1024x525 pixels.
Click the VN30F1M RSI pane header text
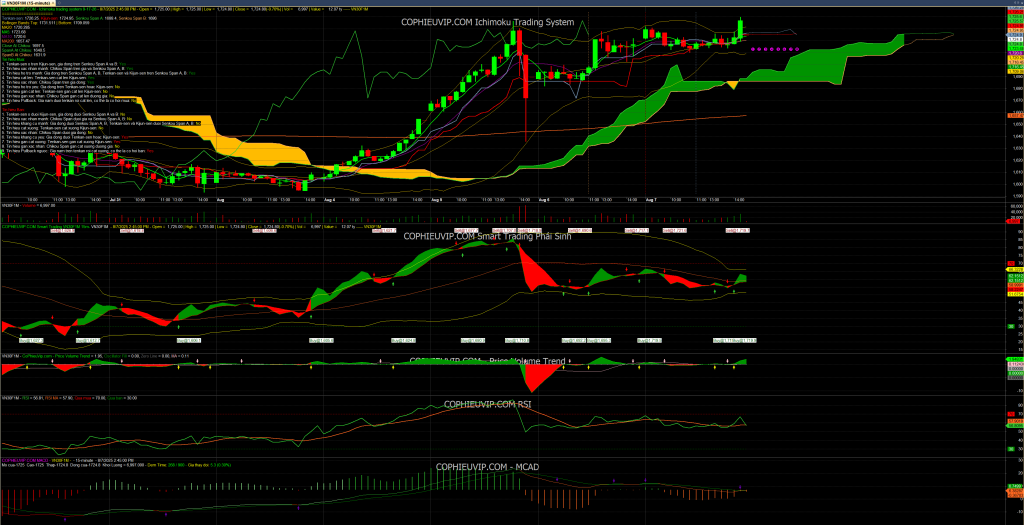[68, 398]
